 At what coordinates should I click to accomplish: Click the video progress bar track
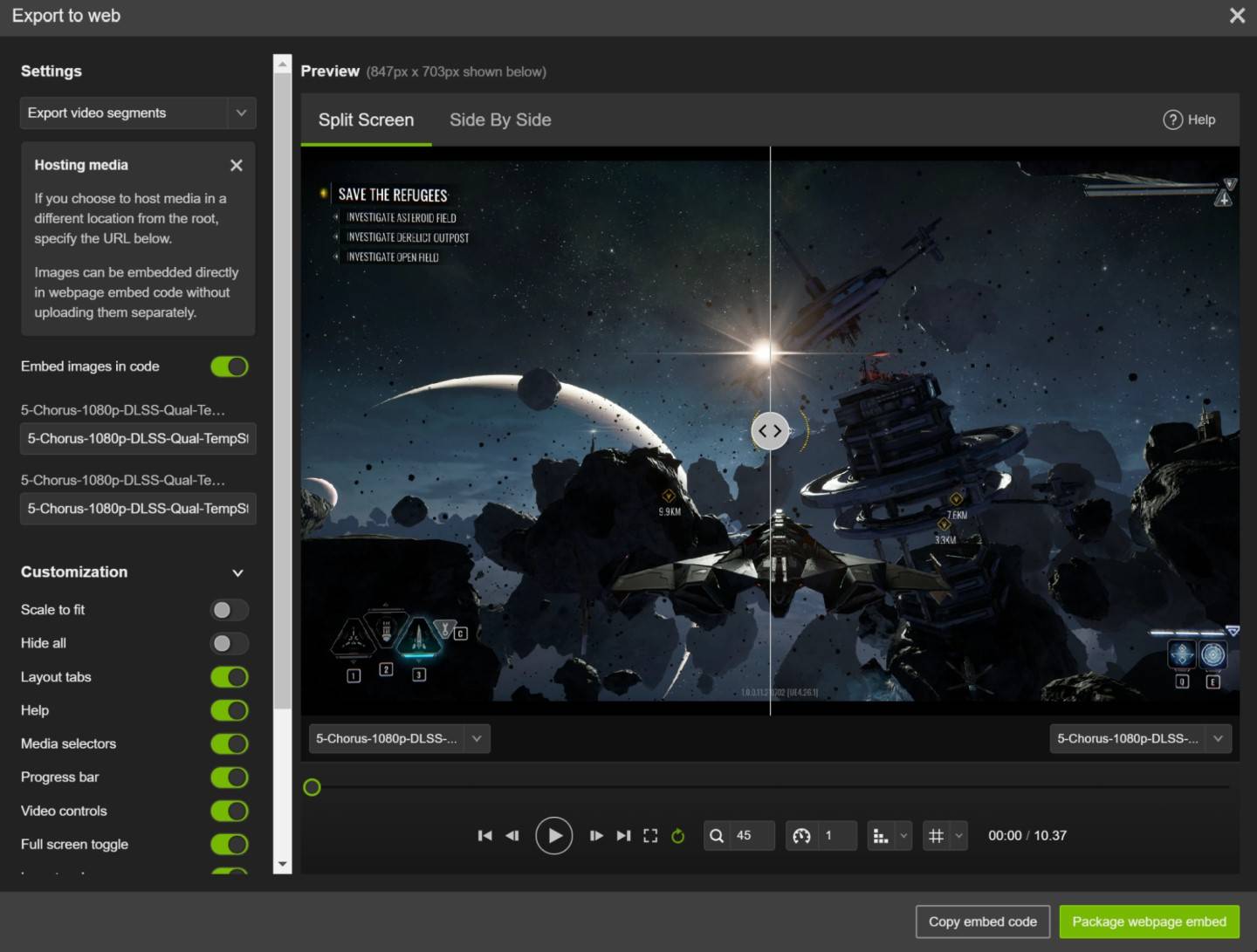[x=770, y=788]
